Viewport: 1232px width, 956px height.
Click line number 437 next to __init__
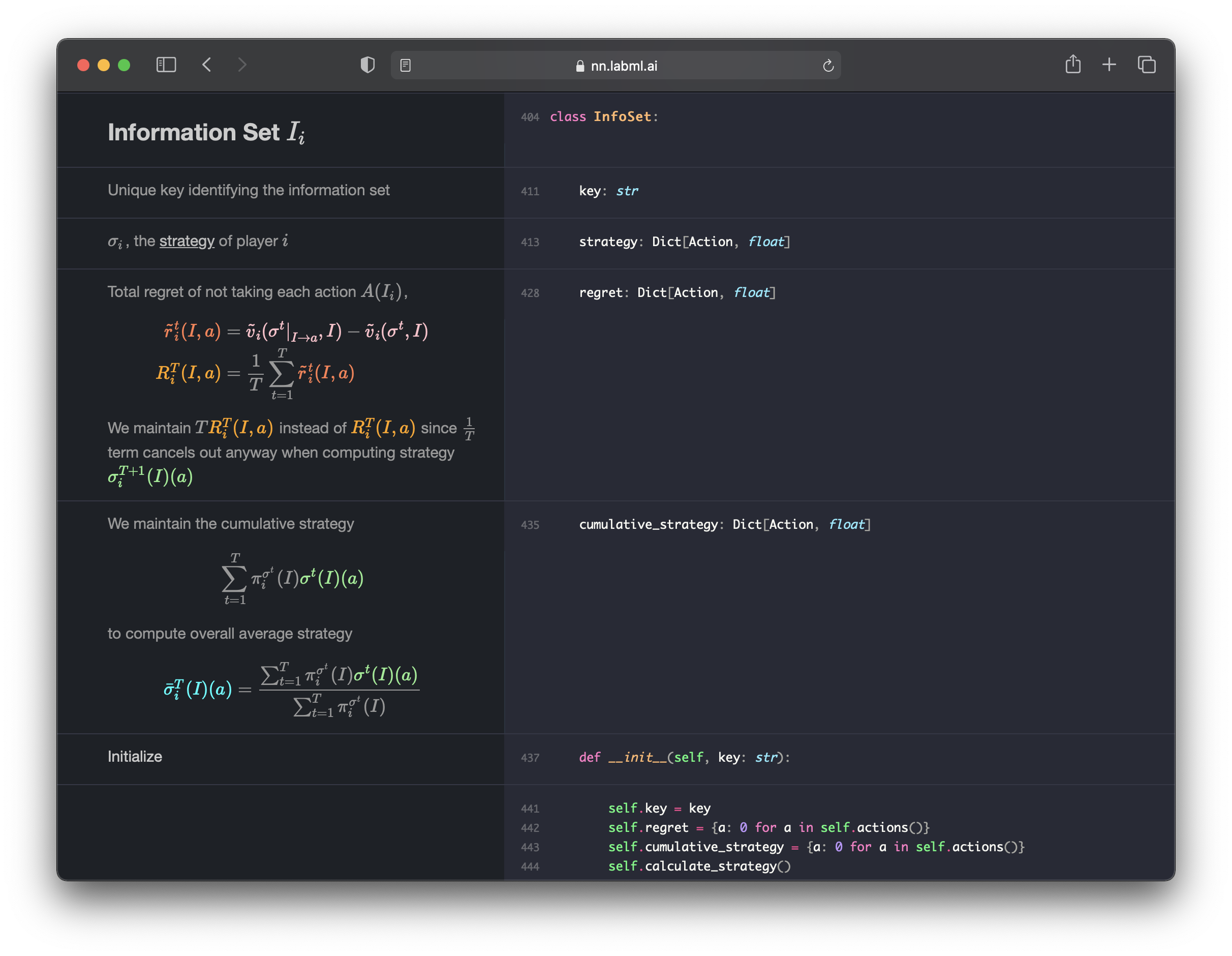[530, 758]
